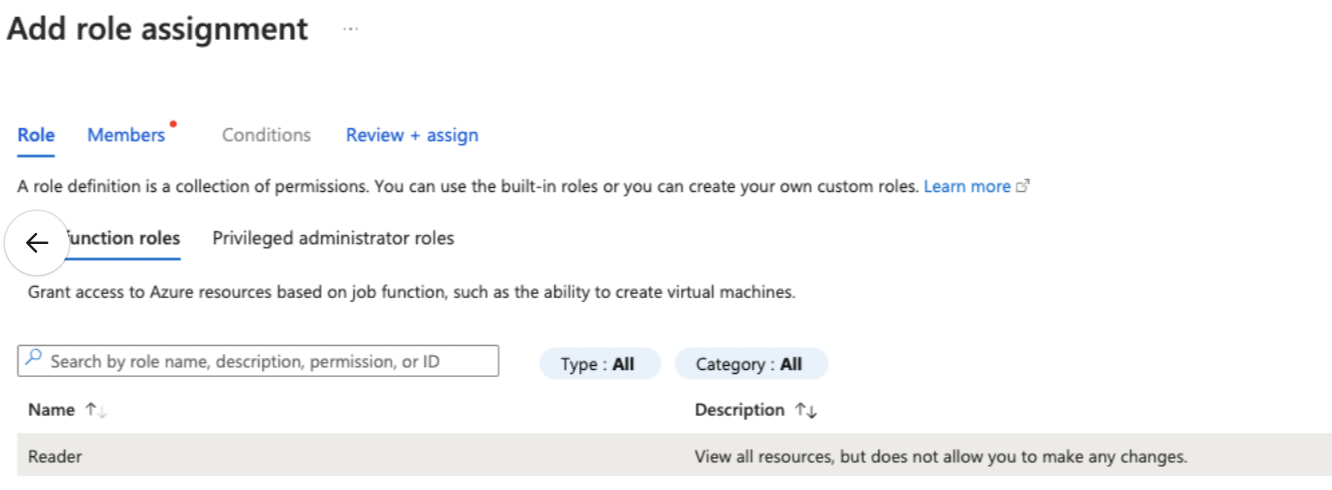Click the back arrow circle button
Screen dimensions: 1332x490
37,243
